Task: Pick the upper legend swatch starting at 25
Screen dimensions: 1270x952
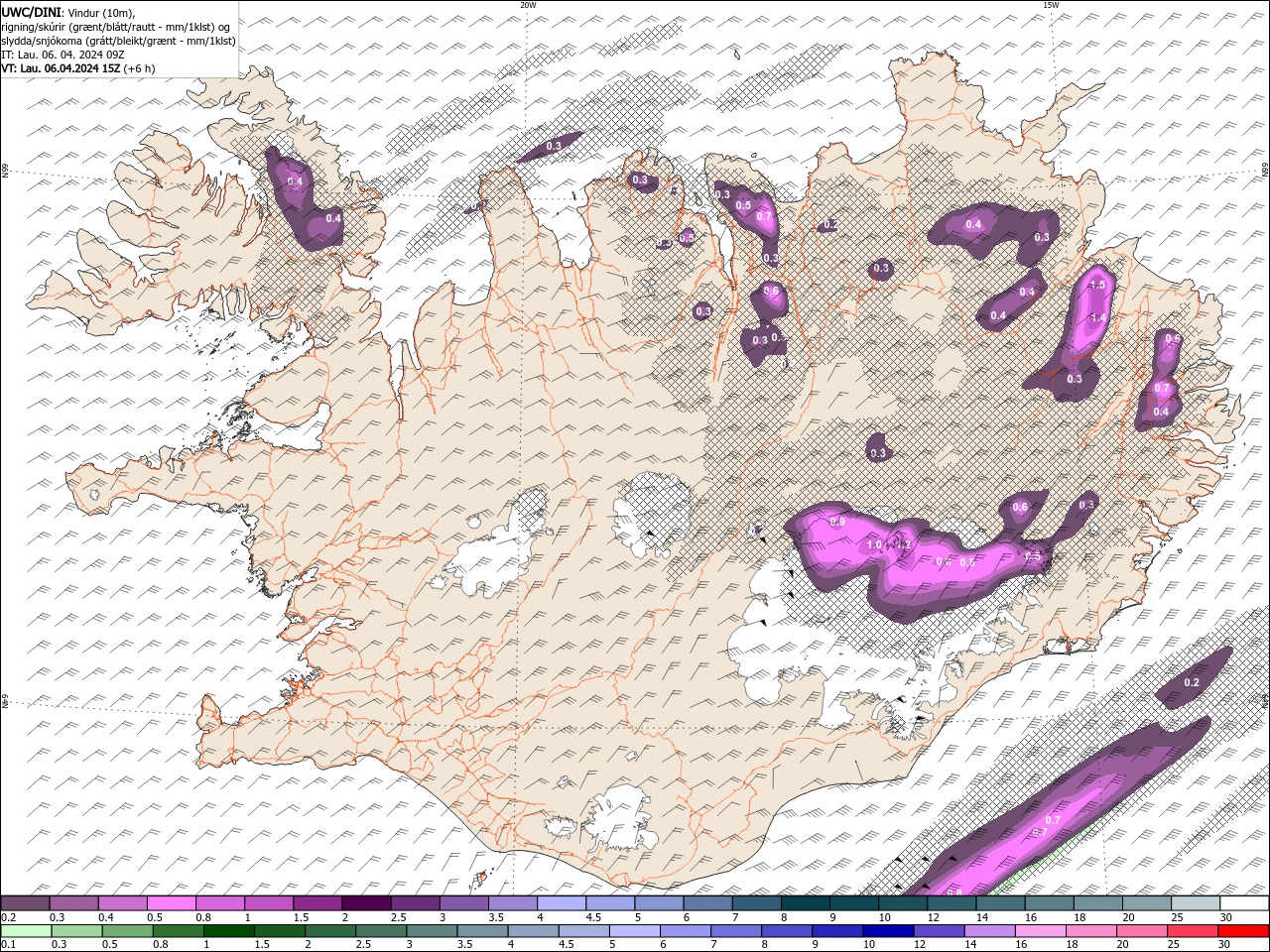Action: (x=1196, y=903)
